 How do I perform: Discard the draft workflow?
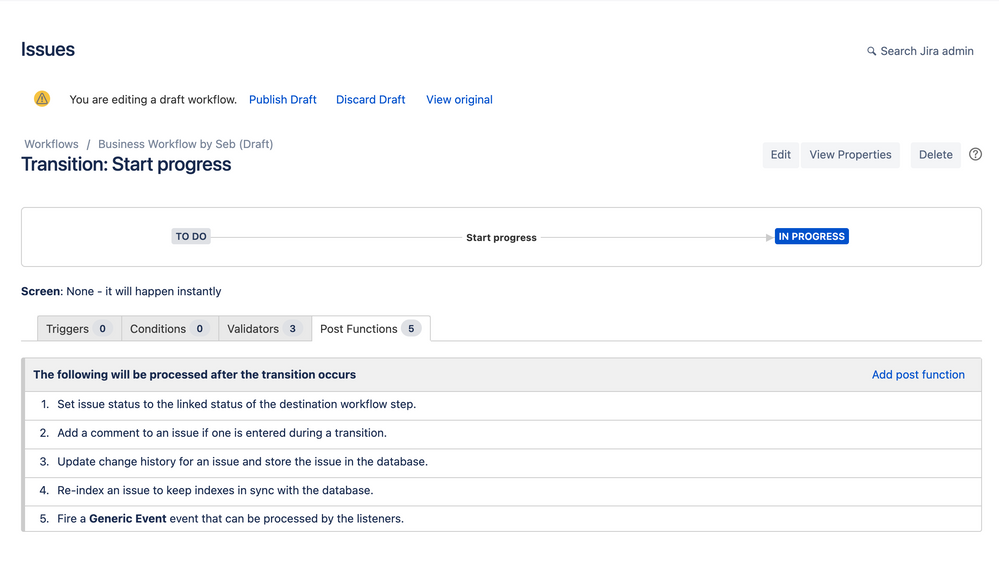pyautogui.click(x=370, y=99)
